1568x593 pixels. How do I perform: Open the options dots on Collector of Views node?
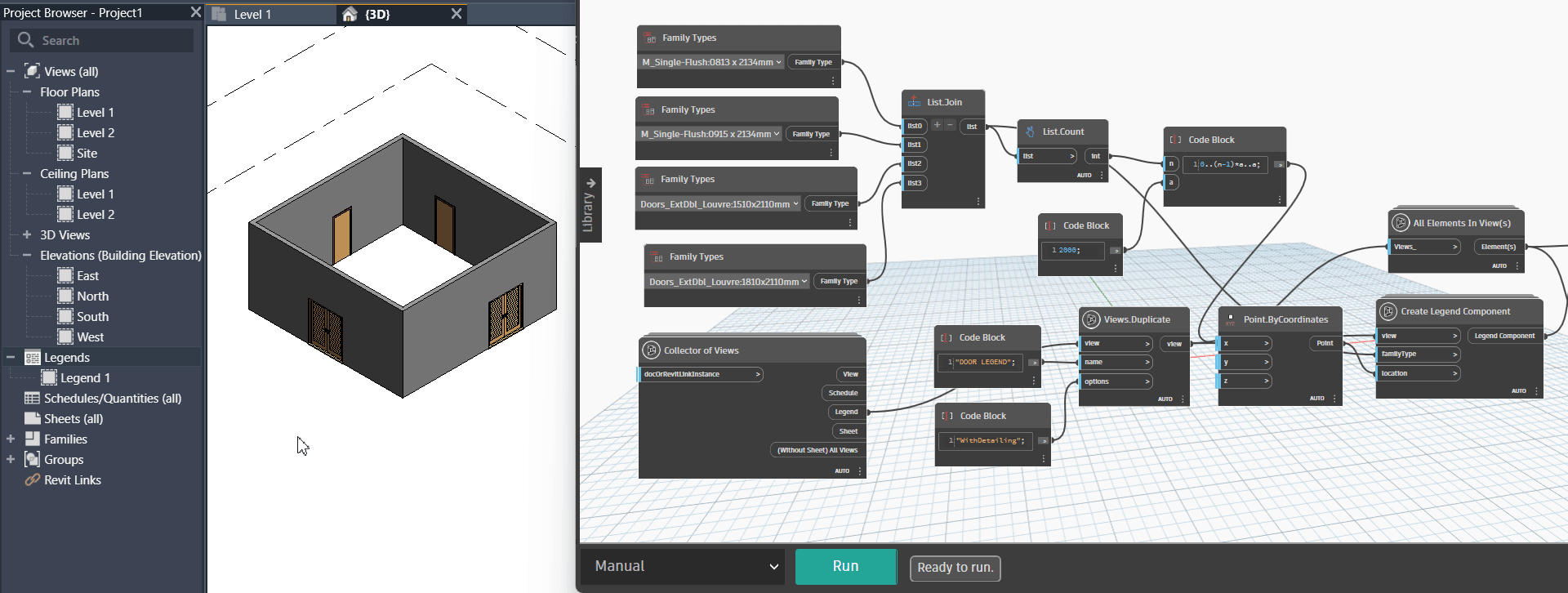860,470
